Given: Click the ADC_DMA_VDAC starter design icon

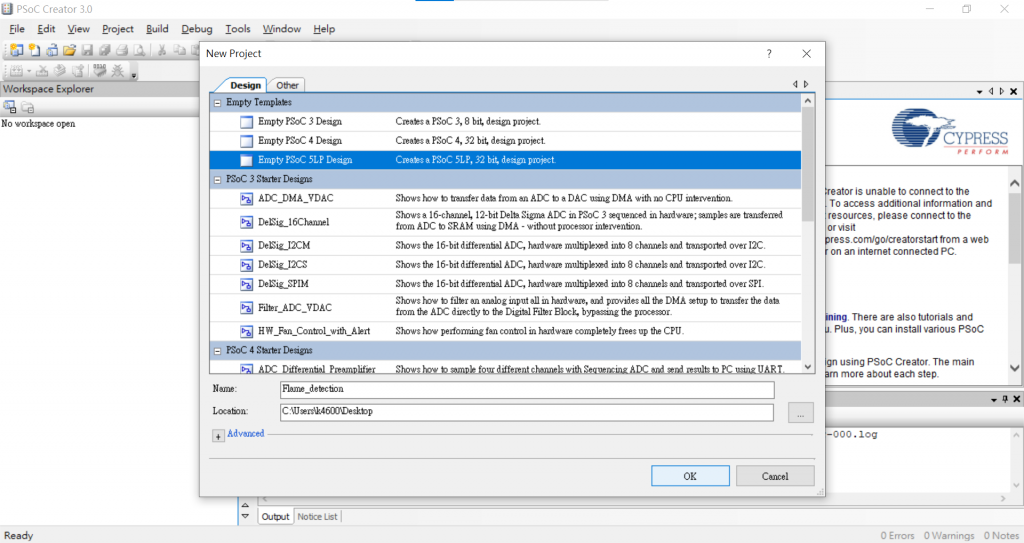Looking at the screenshot, I should pyautogui.click(x=246, y=199).
